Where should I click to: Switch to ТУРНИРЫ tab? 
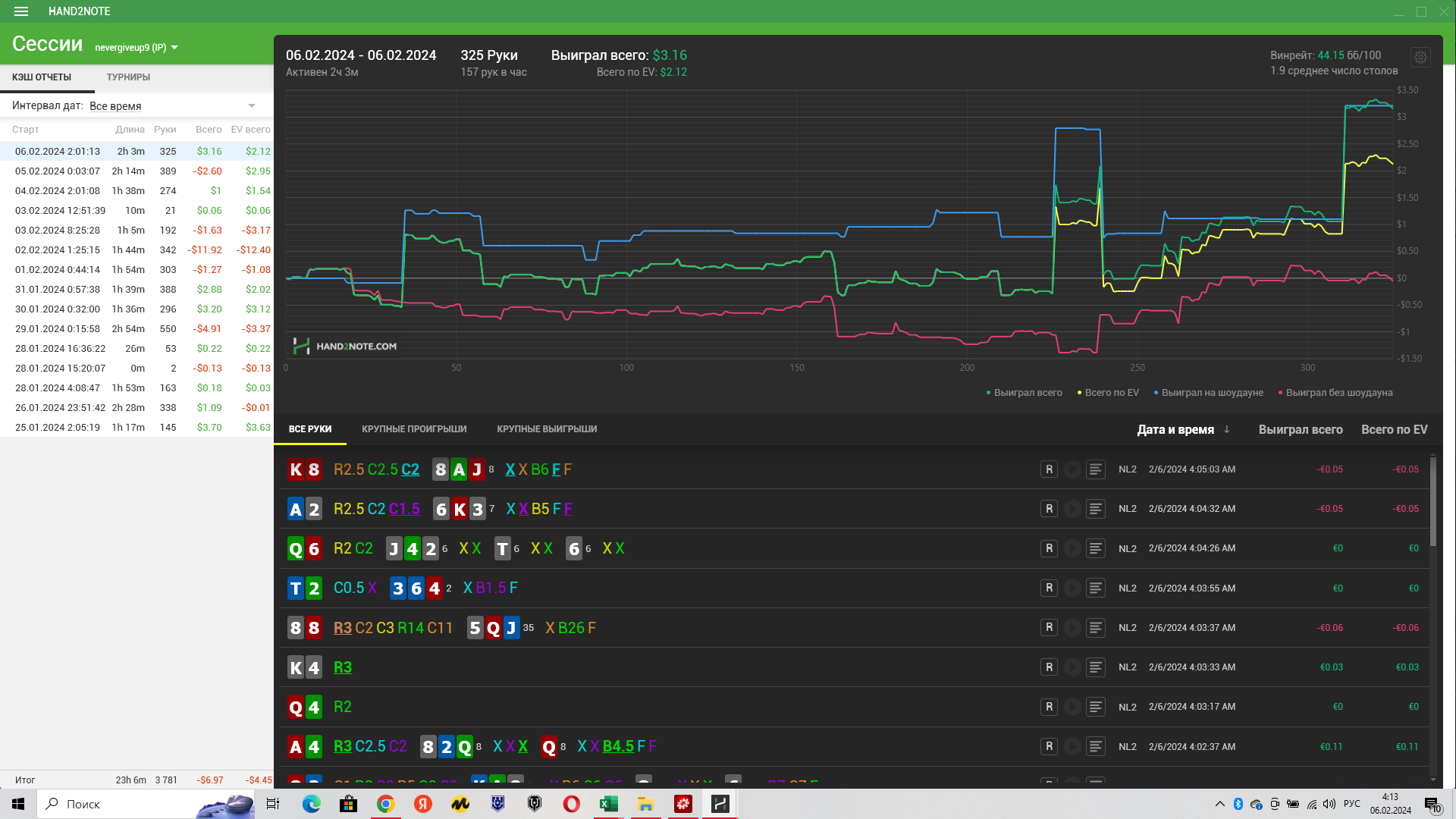(128, 77)
